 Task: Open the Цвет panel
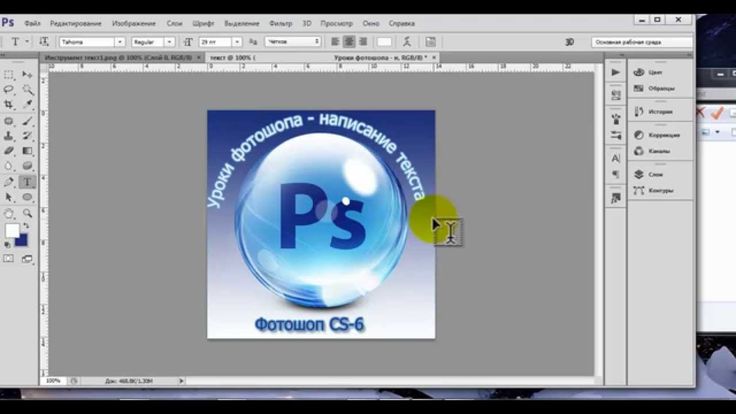(655, 72)
